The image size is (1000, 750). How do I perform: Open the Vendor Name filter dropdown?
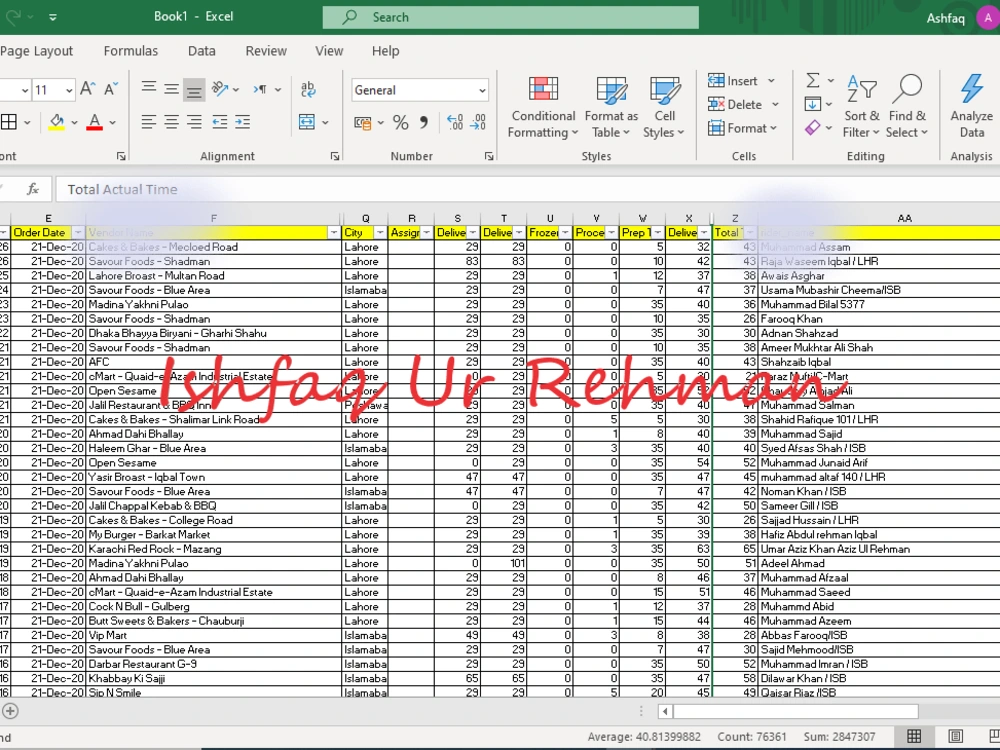[x=334, y=233]
